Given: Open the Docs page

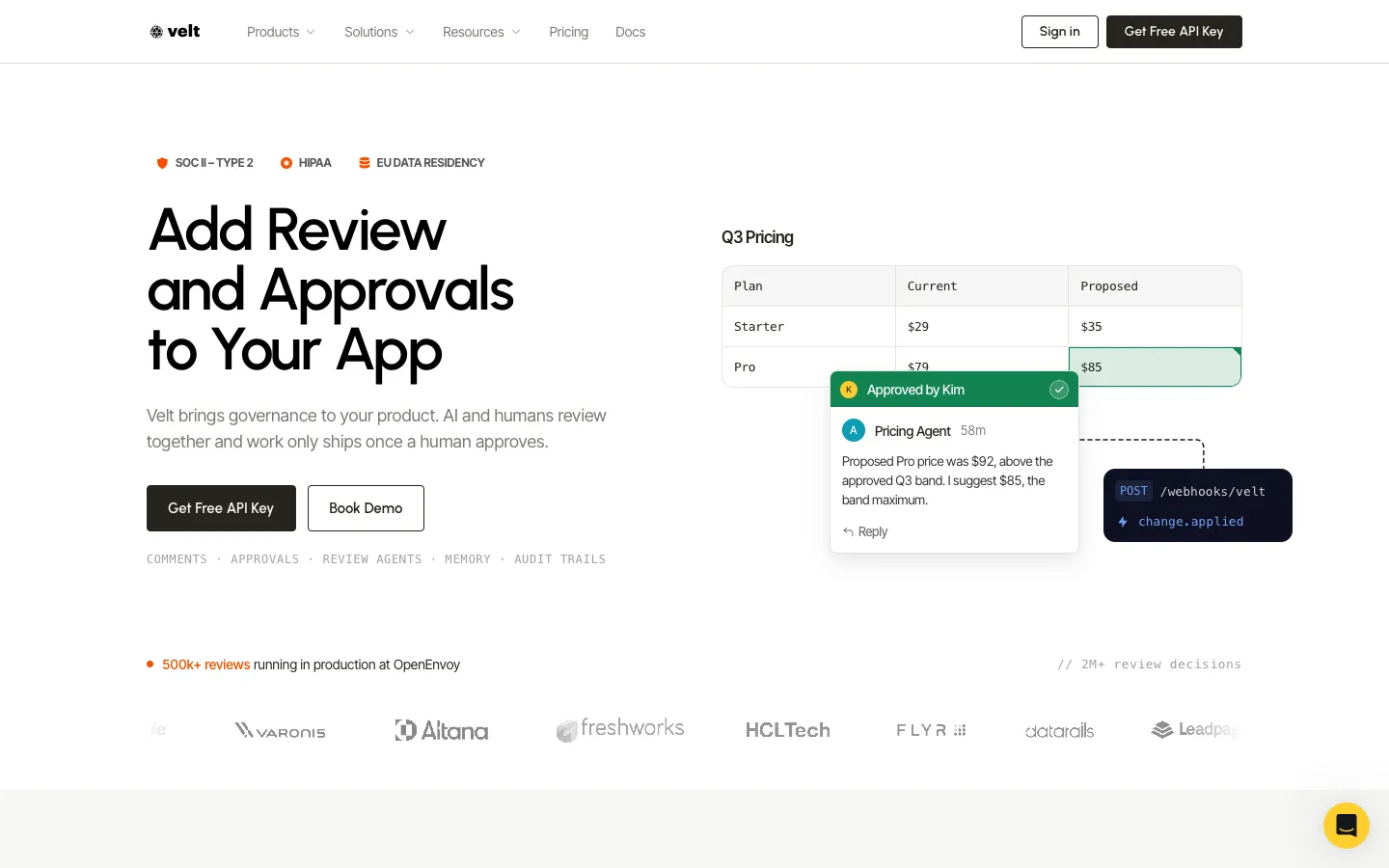Looking at the screenshot, I should [x=630, y=32].
